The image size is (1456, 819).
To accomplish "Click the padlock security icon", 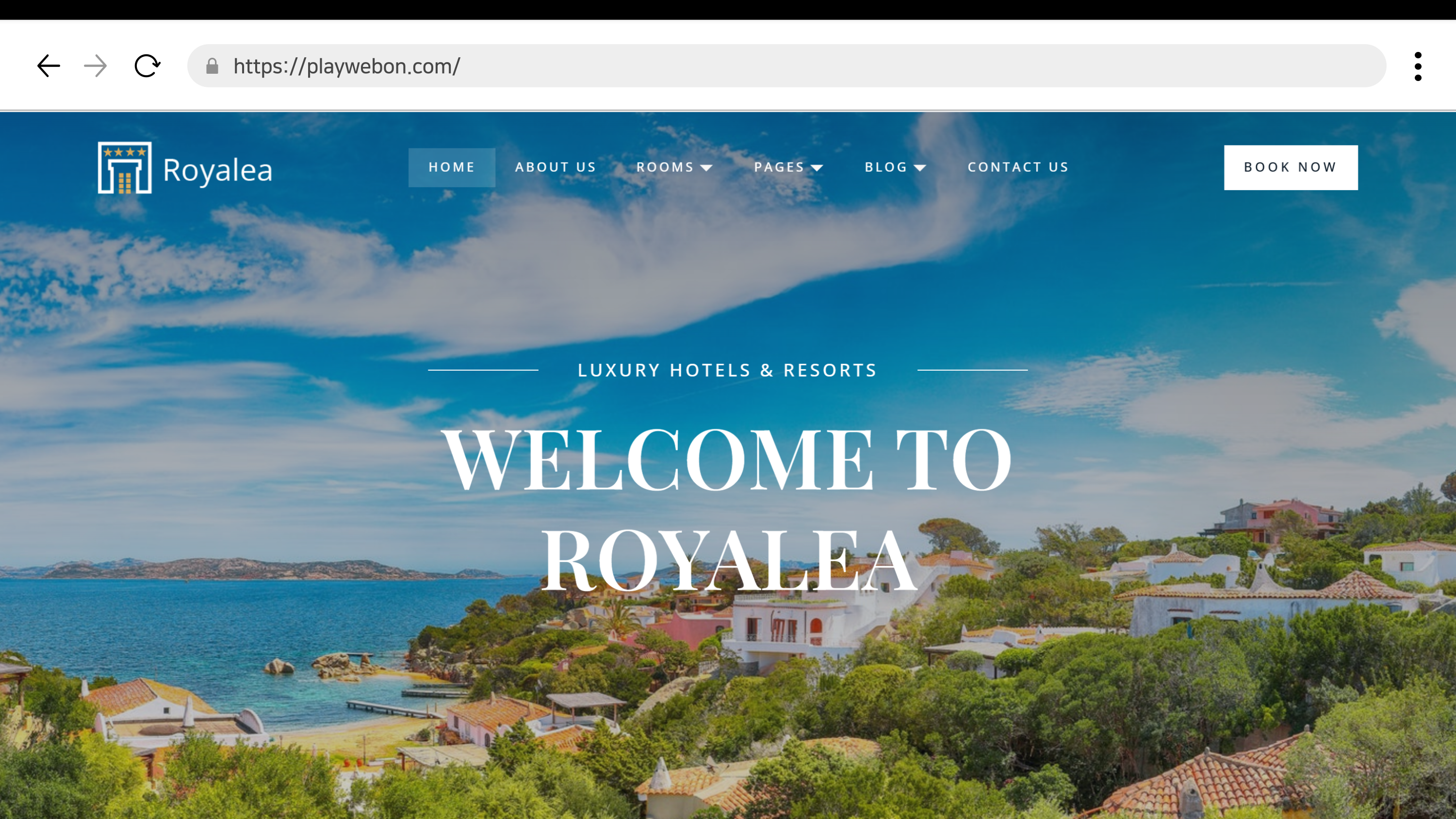I will 212,66.
